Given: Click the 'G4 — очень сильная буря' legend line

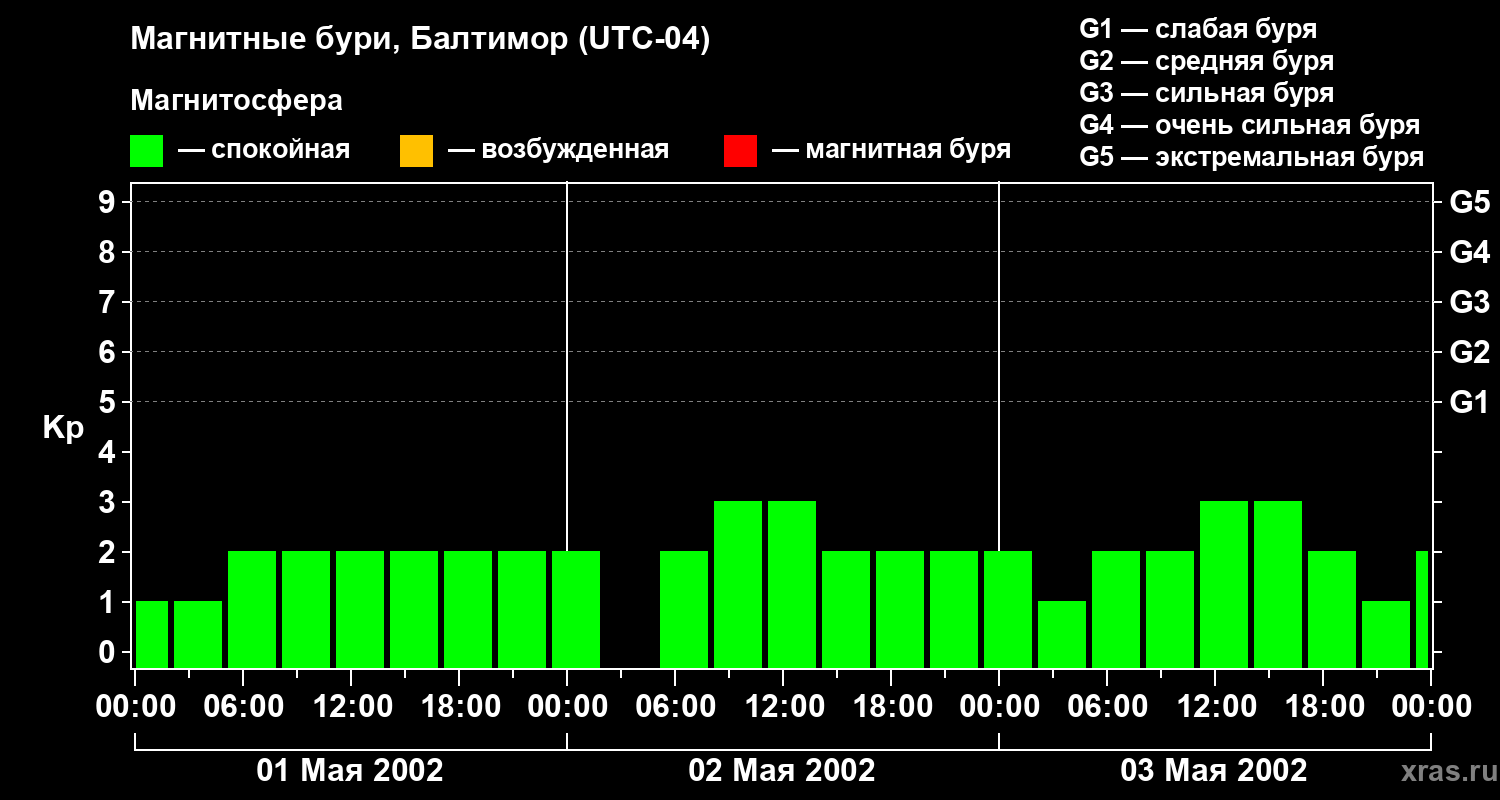Looking at the screenshot, I should tap(1249, 125).
